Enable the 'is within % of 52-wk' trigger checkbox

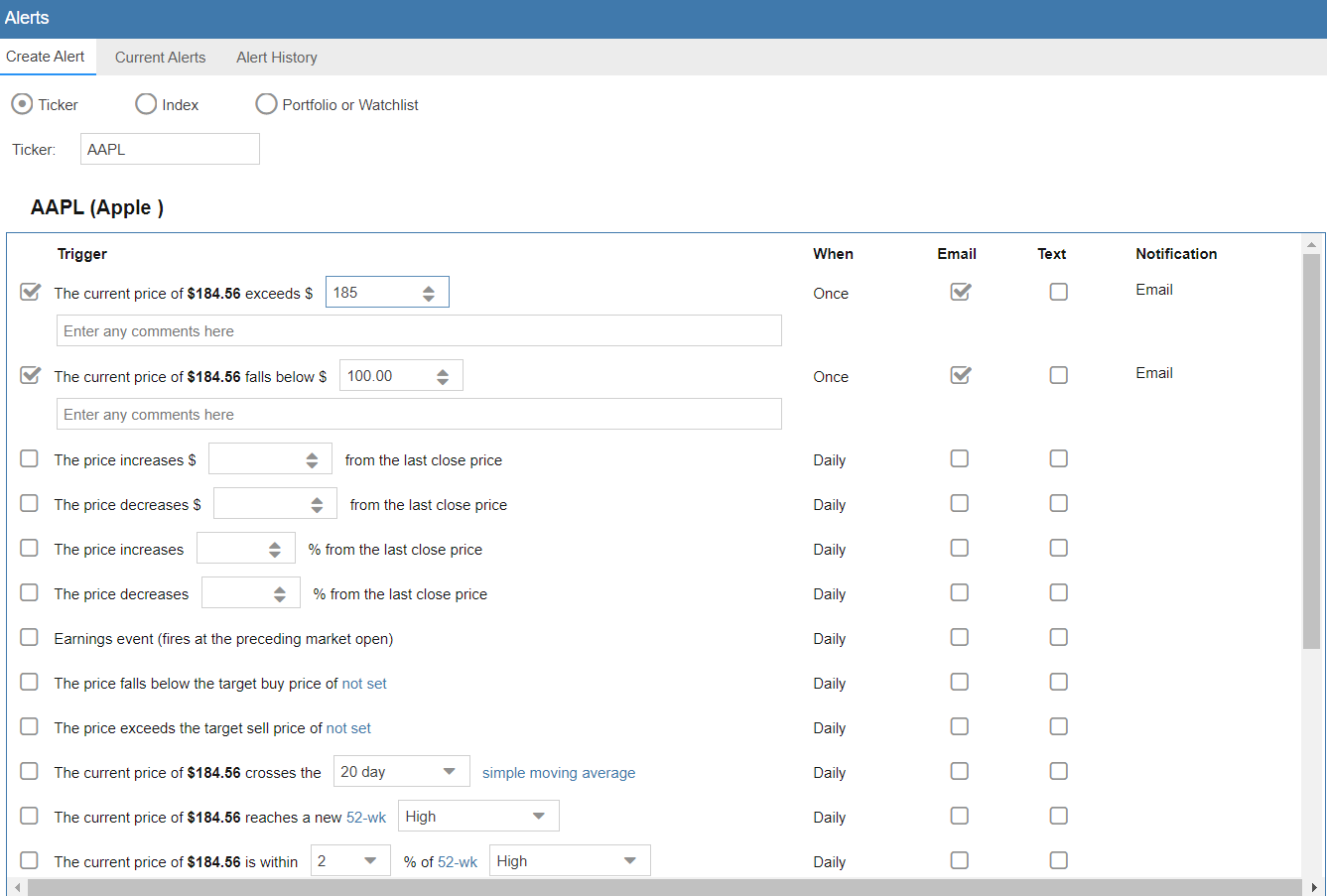pos(30,860)
